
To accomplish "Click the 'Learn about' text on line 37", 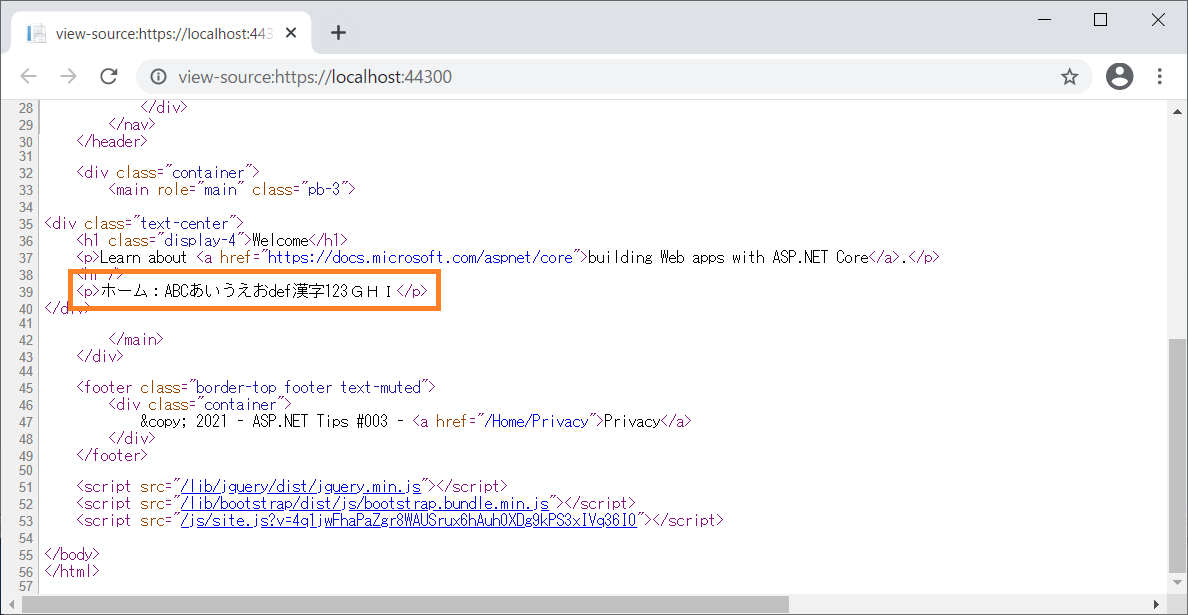I will tap(143, 258).
